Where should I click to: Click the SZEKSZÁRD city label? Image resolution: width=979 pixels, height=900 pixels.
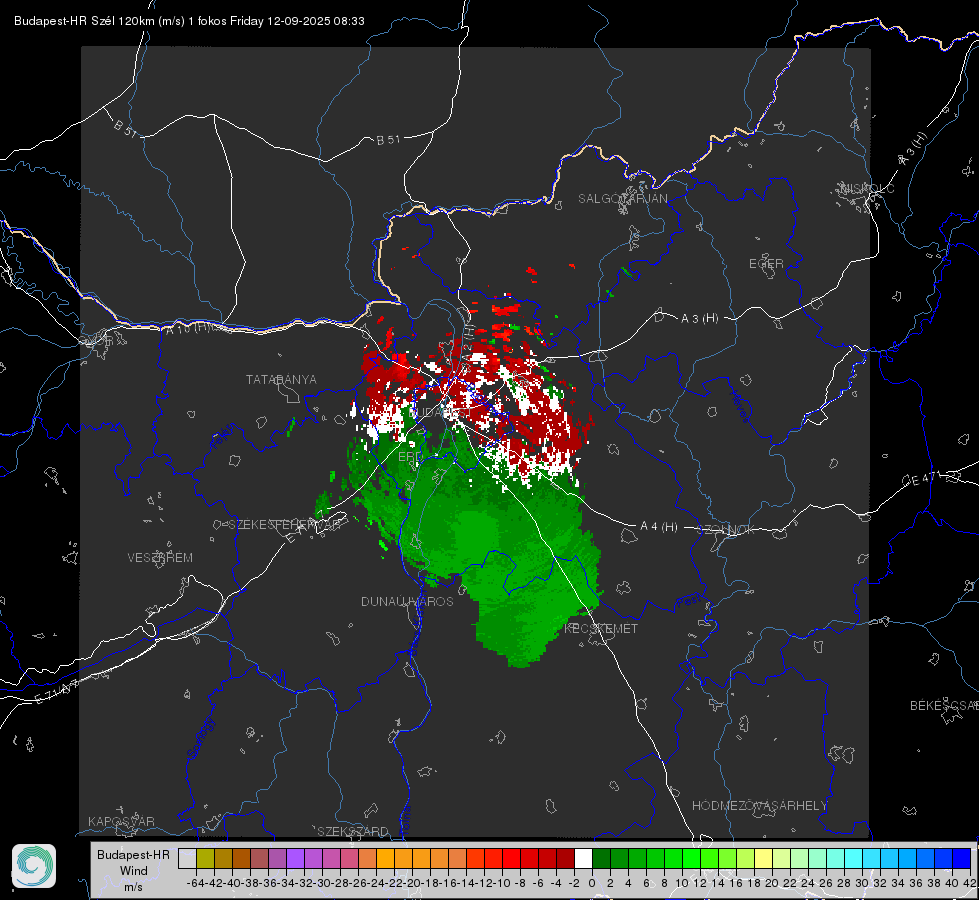tap(353, 831)
